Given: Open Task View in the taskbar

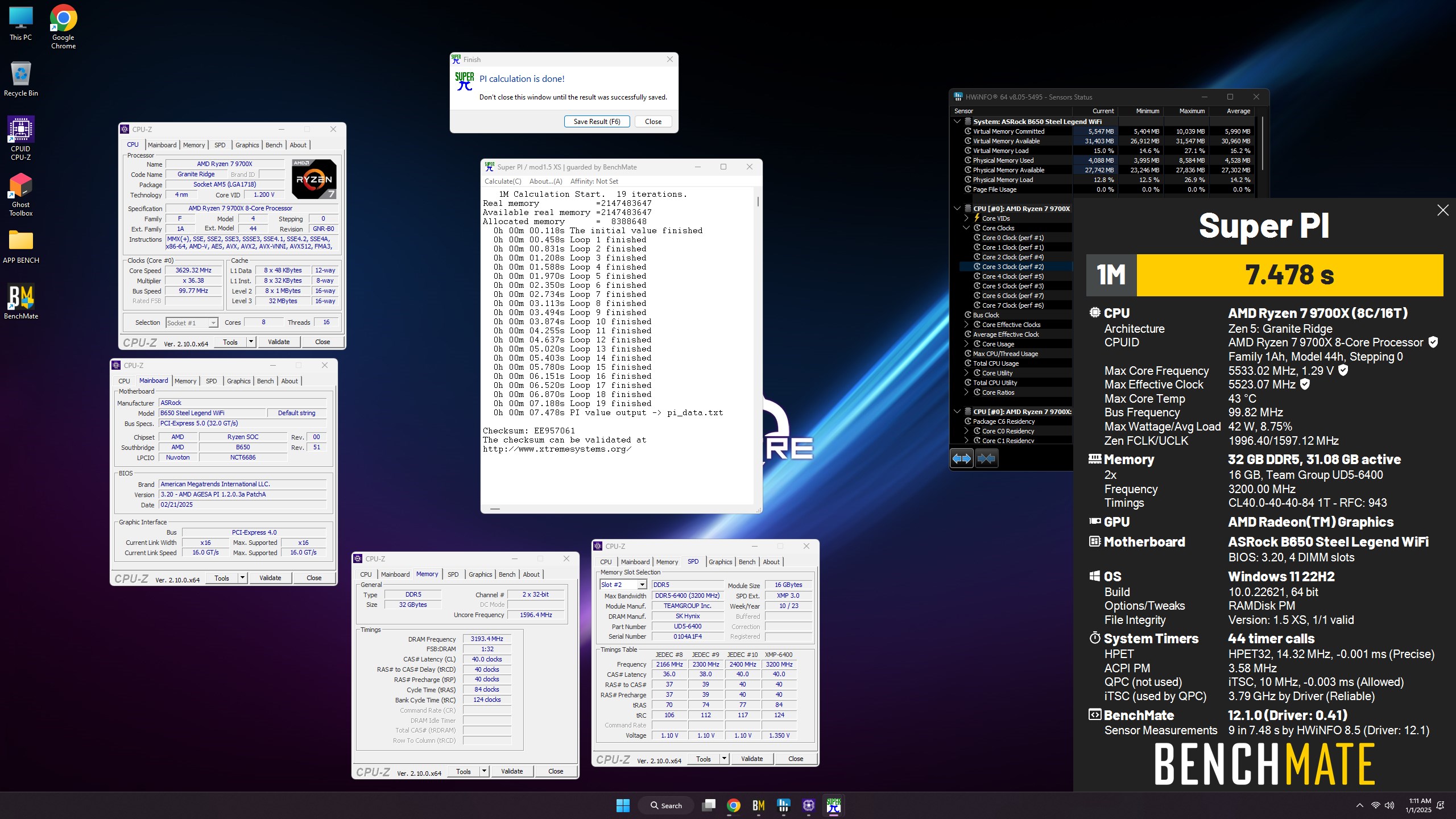Looking at the screenshot, I should click(x=708, y=805).
